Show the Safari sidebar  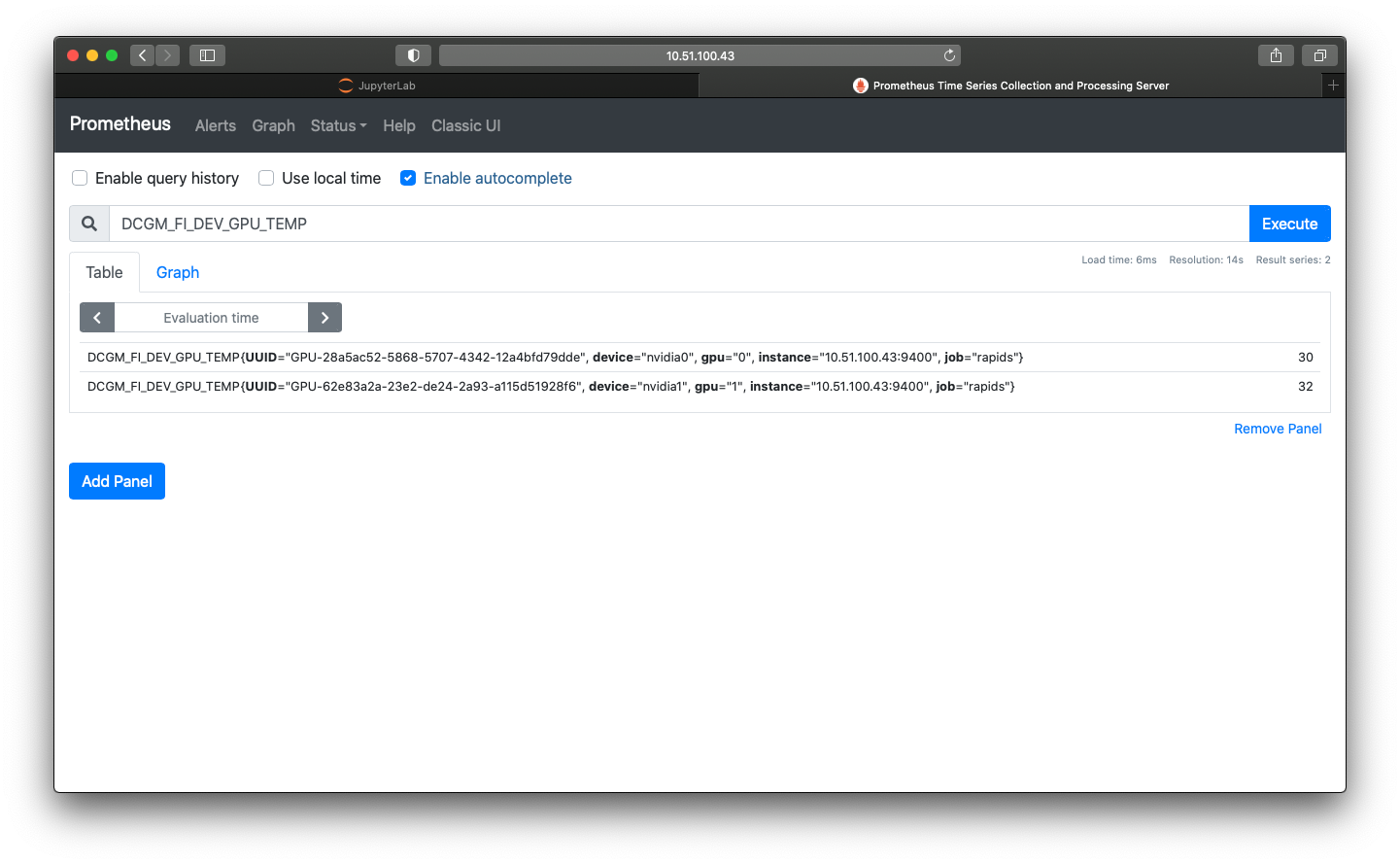(x=207, y=55)
